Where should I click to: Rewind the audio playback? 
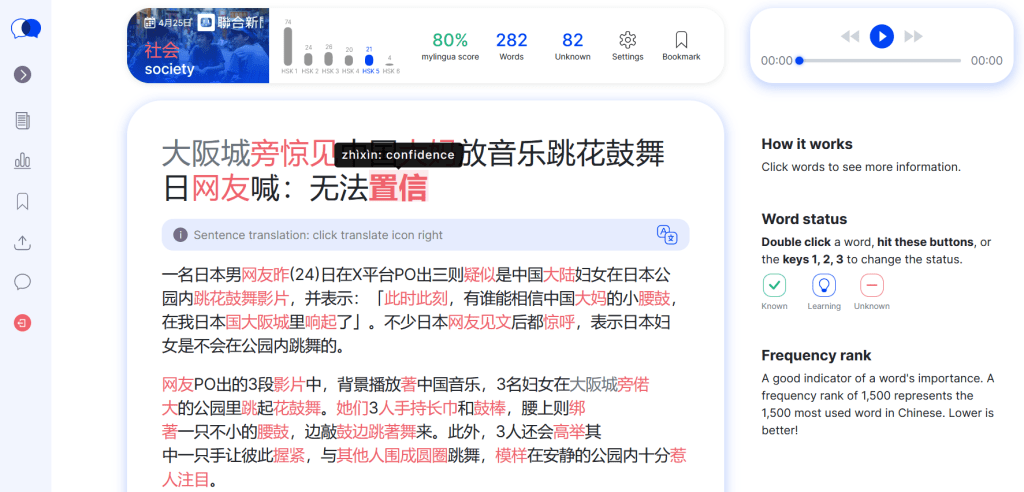coord(850,36)
